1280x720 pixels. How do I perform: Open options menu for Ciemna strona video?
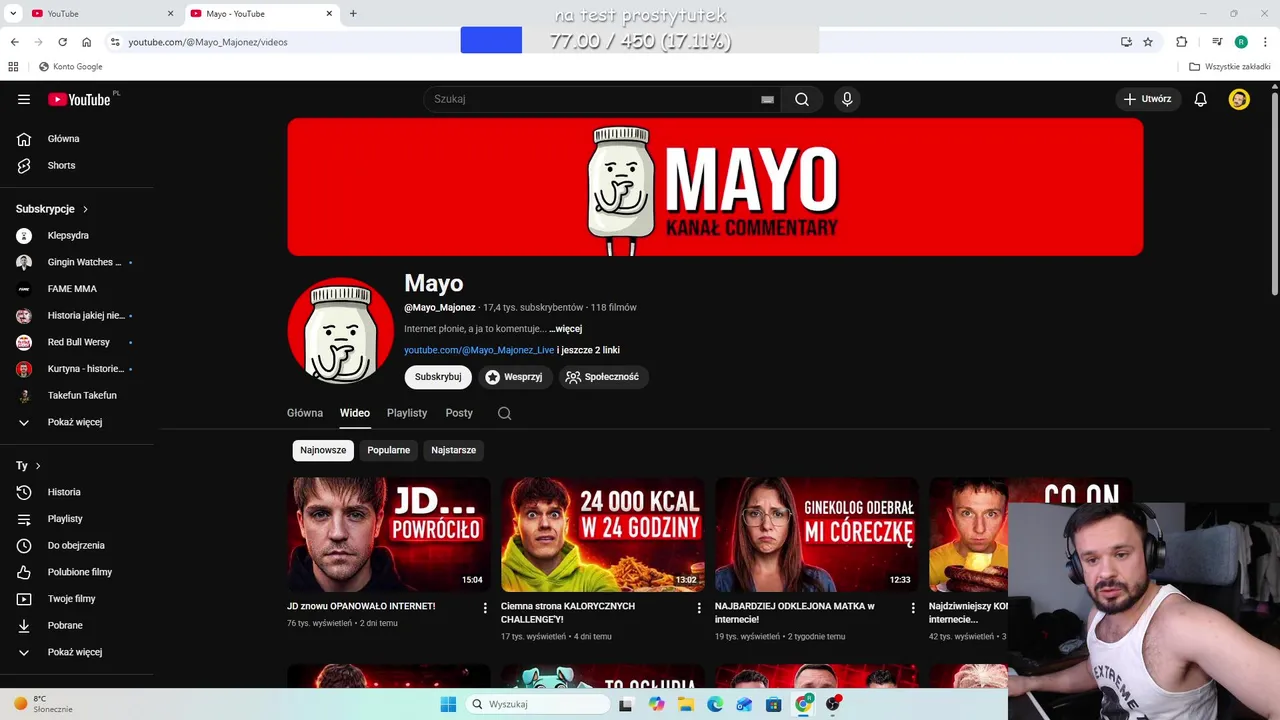click(699, 608)
